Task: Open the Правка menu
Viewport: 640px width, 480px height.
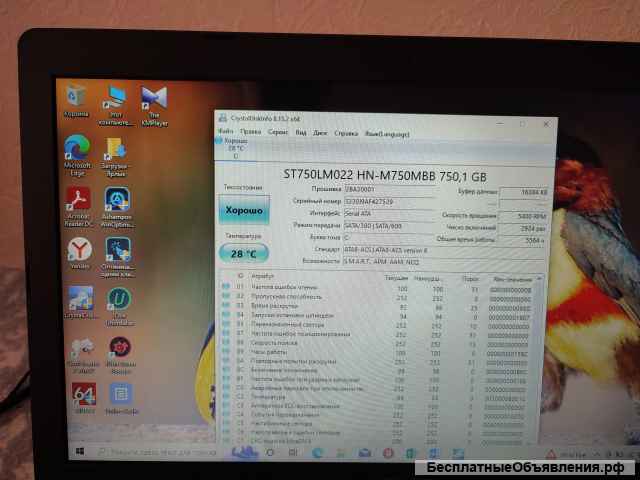Action: coord(251,132)
